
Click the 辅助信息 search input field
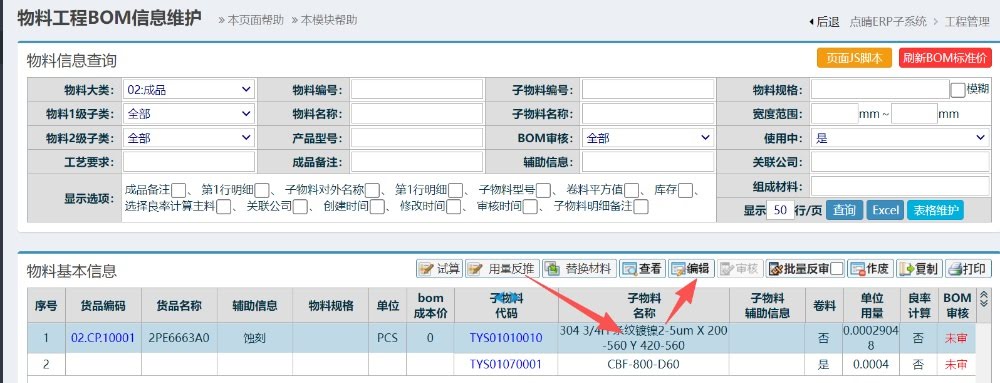pos(648,162)
